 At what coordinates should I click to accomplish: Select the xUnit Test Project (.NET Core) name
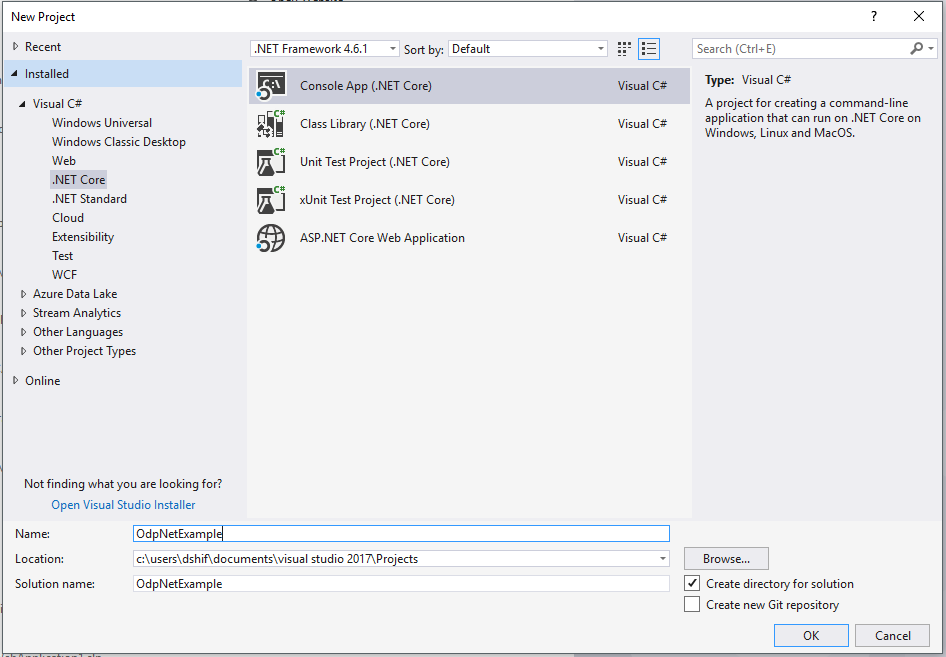pos(377,200)
